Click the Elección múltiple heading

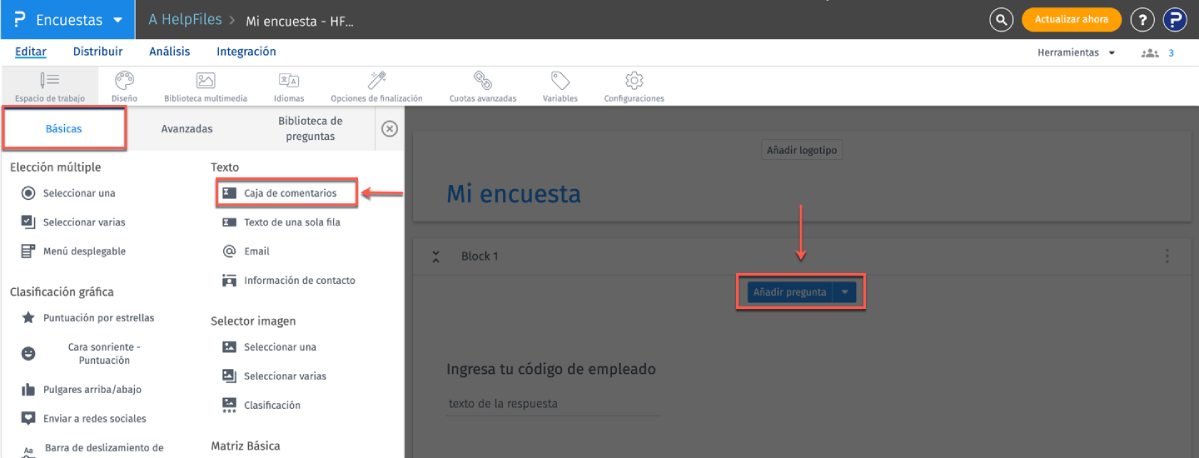click(x=56, y=167)
